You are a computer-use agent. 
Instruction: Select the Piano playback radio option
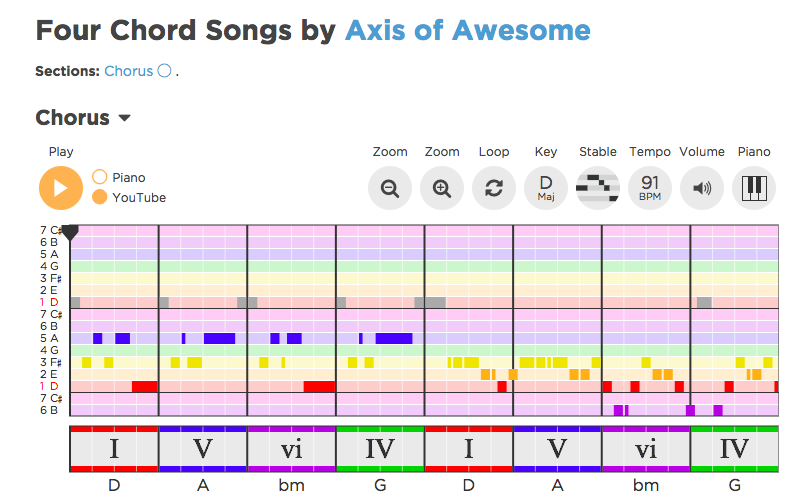point(100,177)
